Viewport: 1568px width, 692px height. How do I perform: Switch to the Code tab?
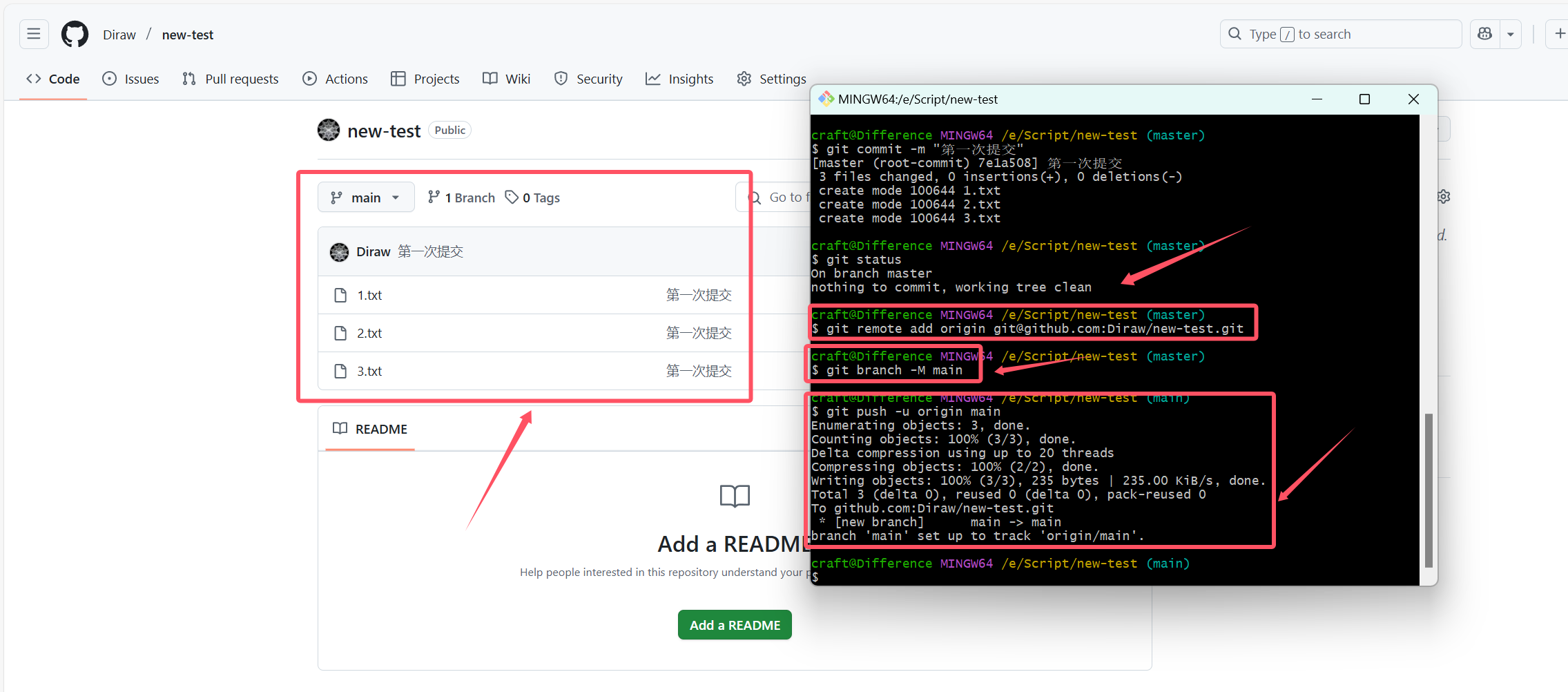[53, 79]
